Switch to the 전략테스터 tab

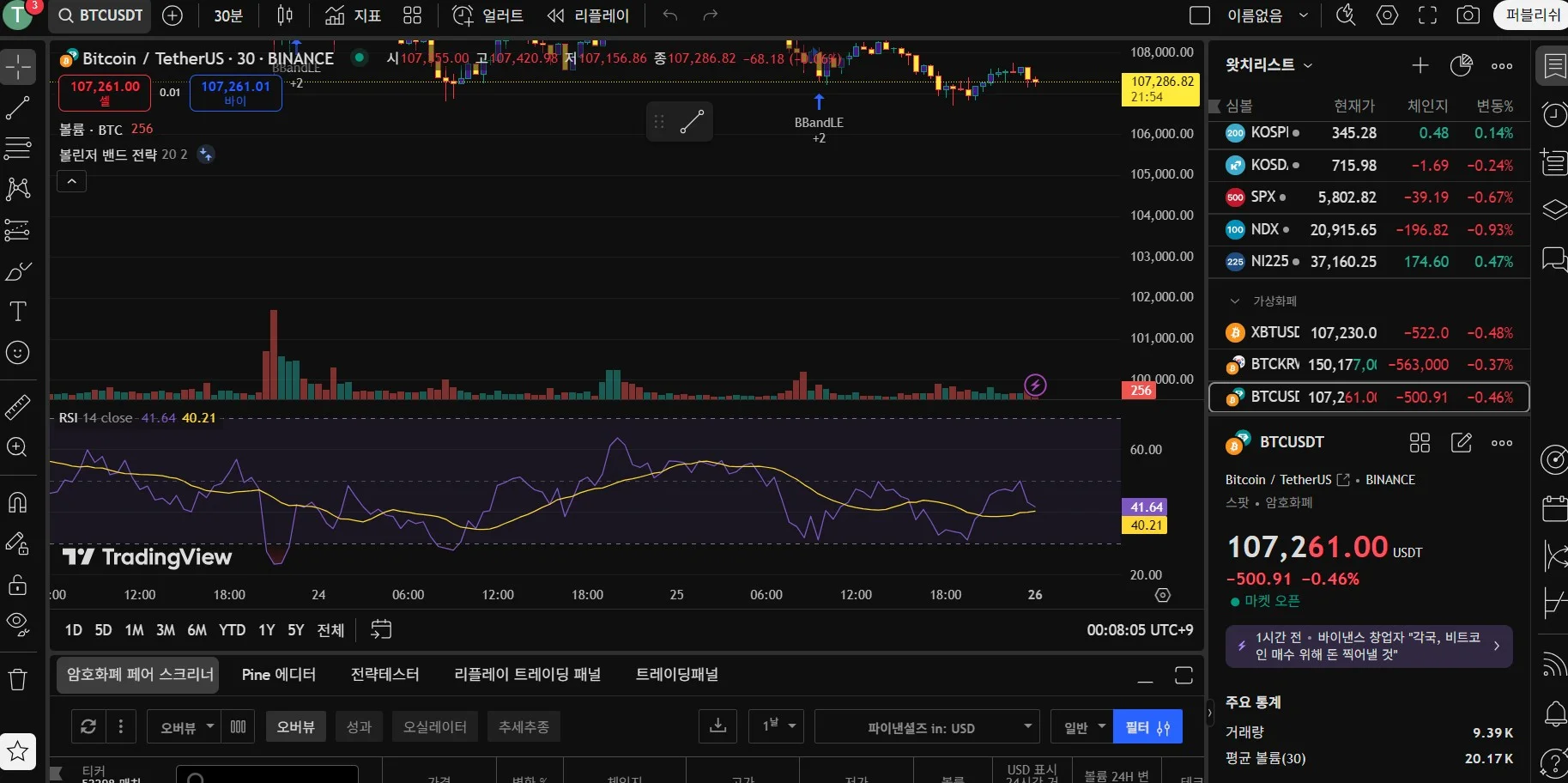tap(385, 675)
